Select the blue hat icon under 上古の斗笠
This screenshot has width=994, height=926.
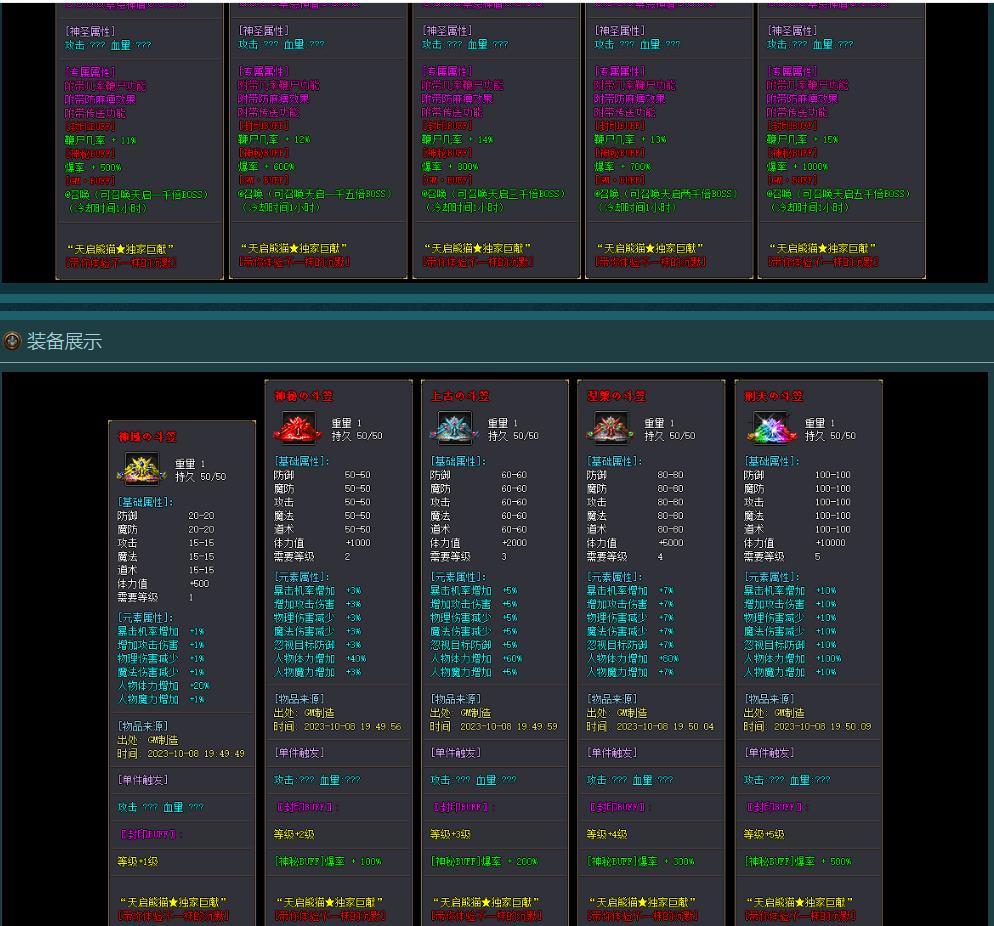[x=453, y=428]
